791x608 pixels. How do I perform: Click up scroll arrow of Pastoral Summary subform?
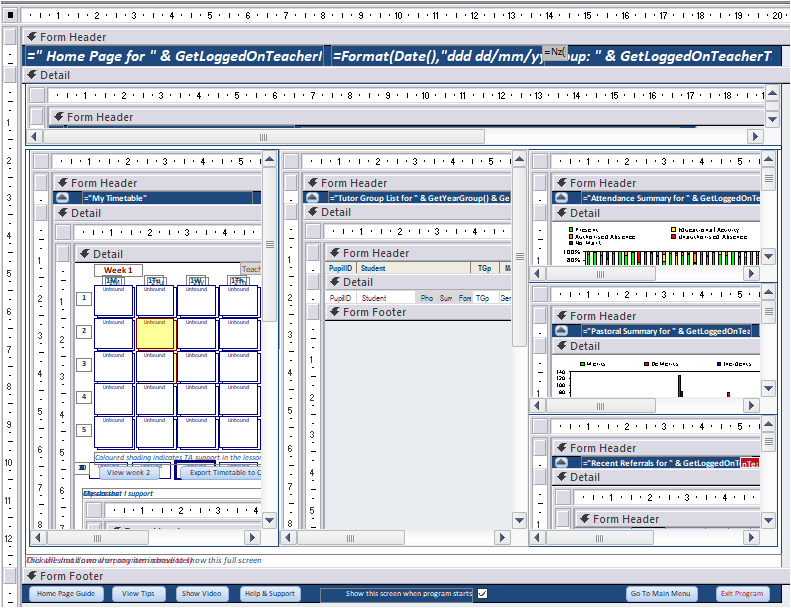[x=768, y=292]
